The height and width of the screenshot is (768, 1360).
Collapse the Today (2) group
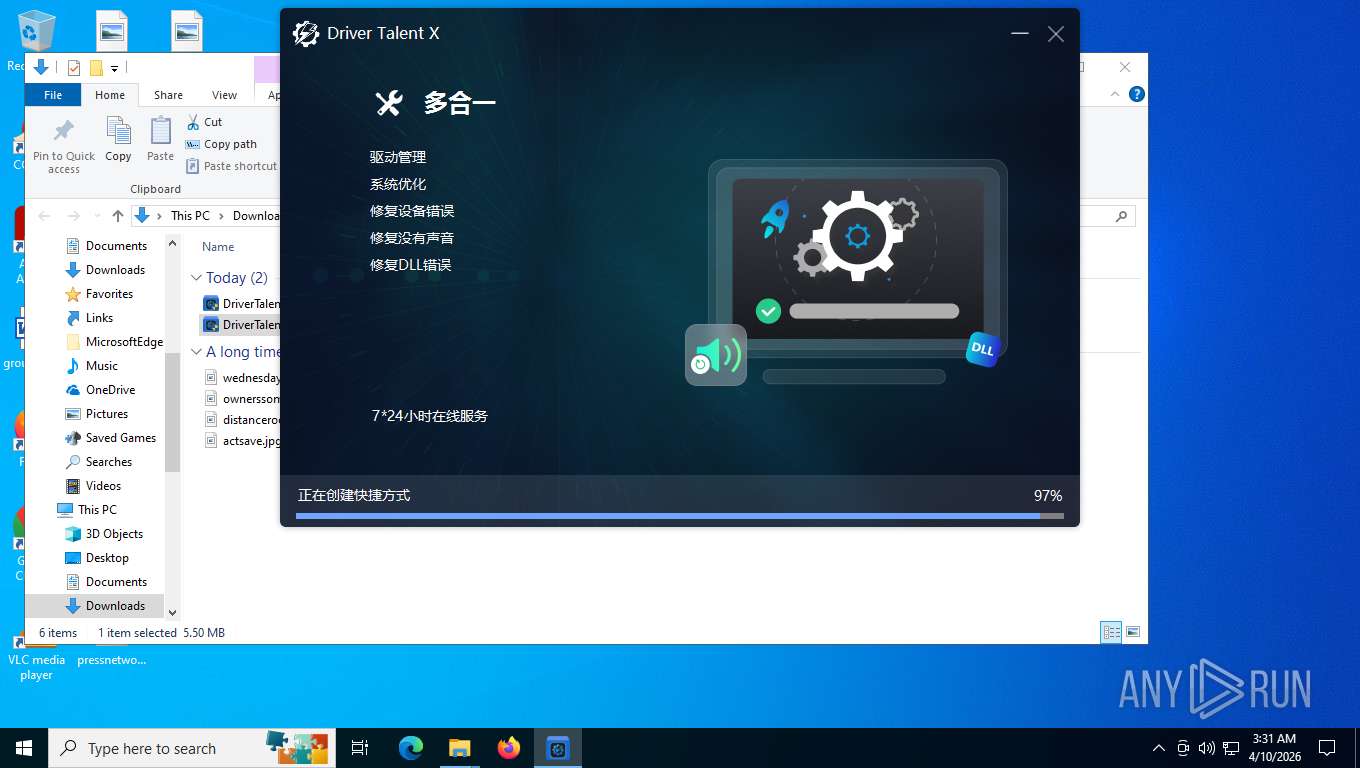point(197,278)
